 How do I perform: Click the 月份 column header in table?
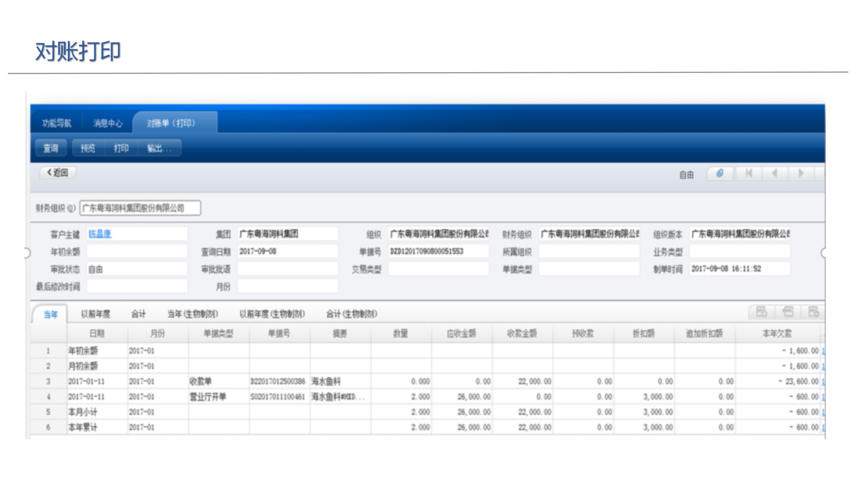[158, 333]
